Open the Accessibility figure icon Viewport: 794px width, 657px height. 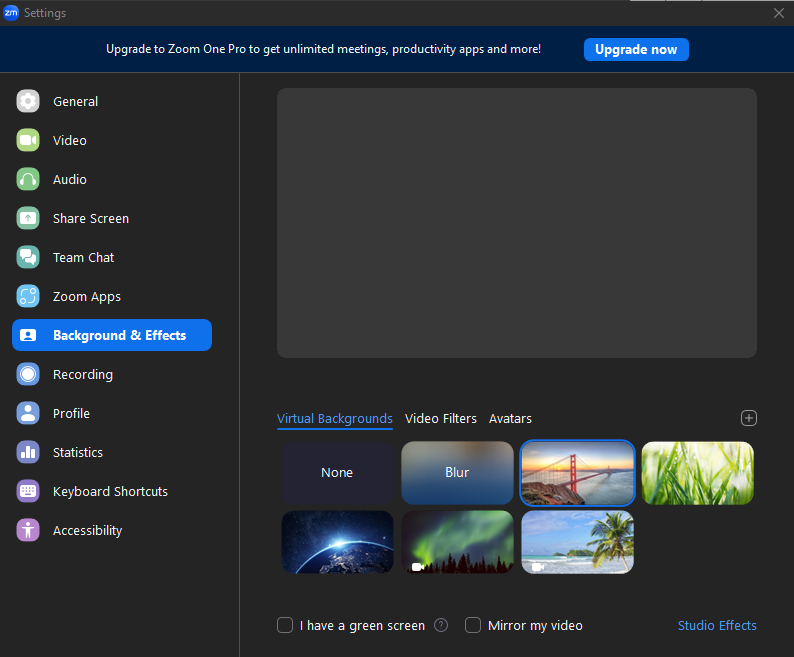point(28,530)
